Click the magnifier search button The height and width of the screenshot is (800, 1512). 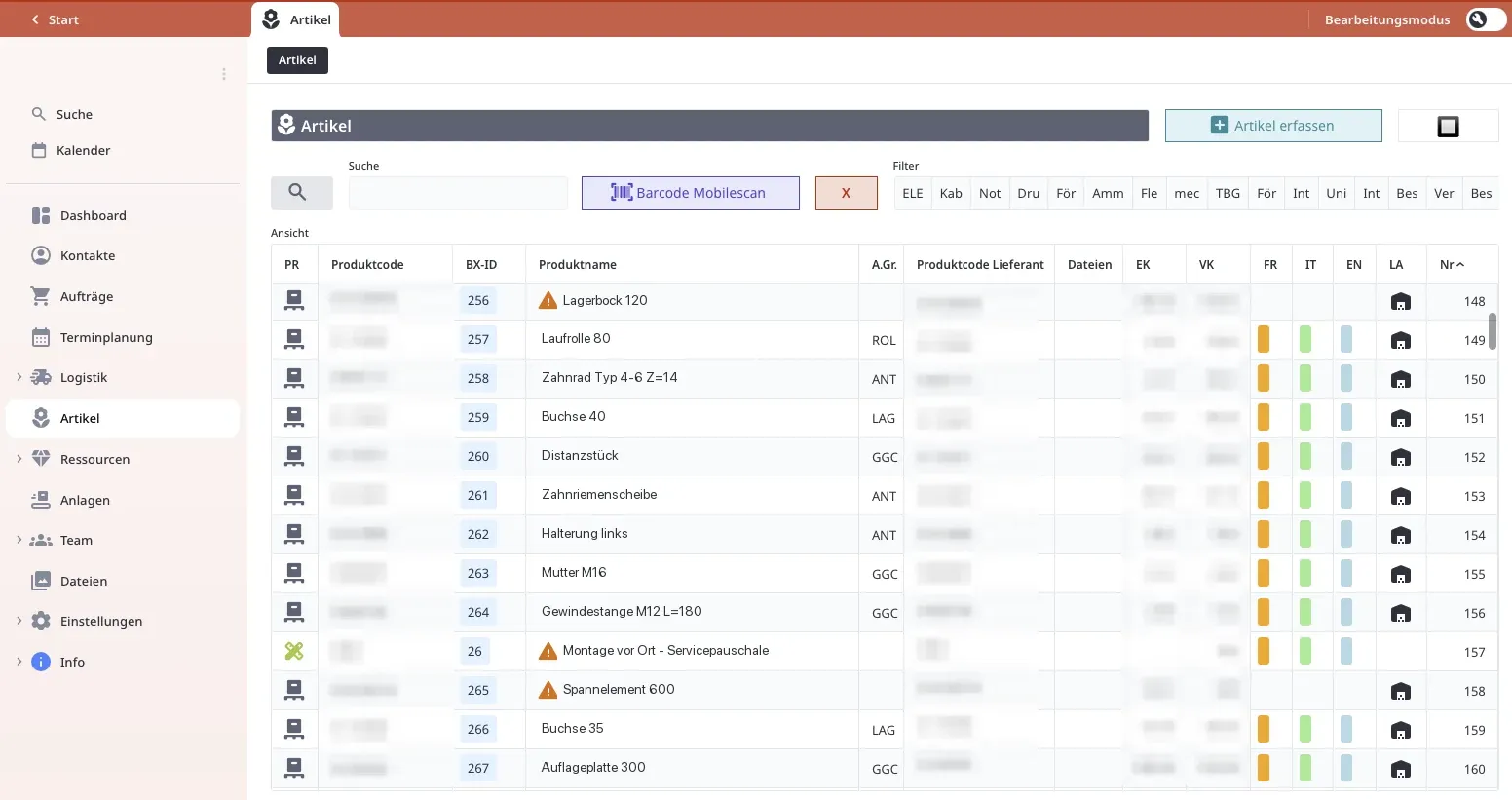coord(302,193)
